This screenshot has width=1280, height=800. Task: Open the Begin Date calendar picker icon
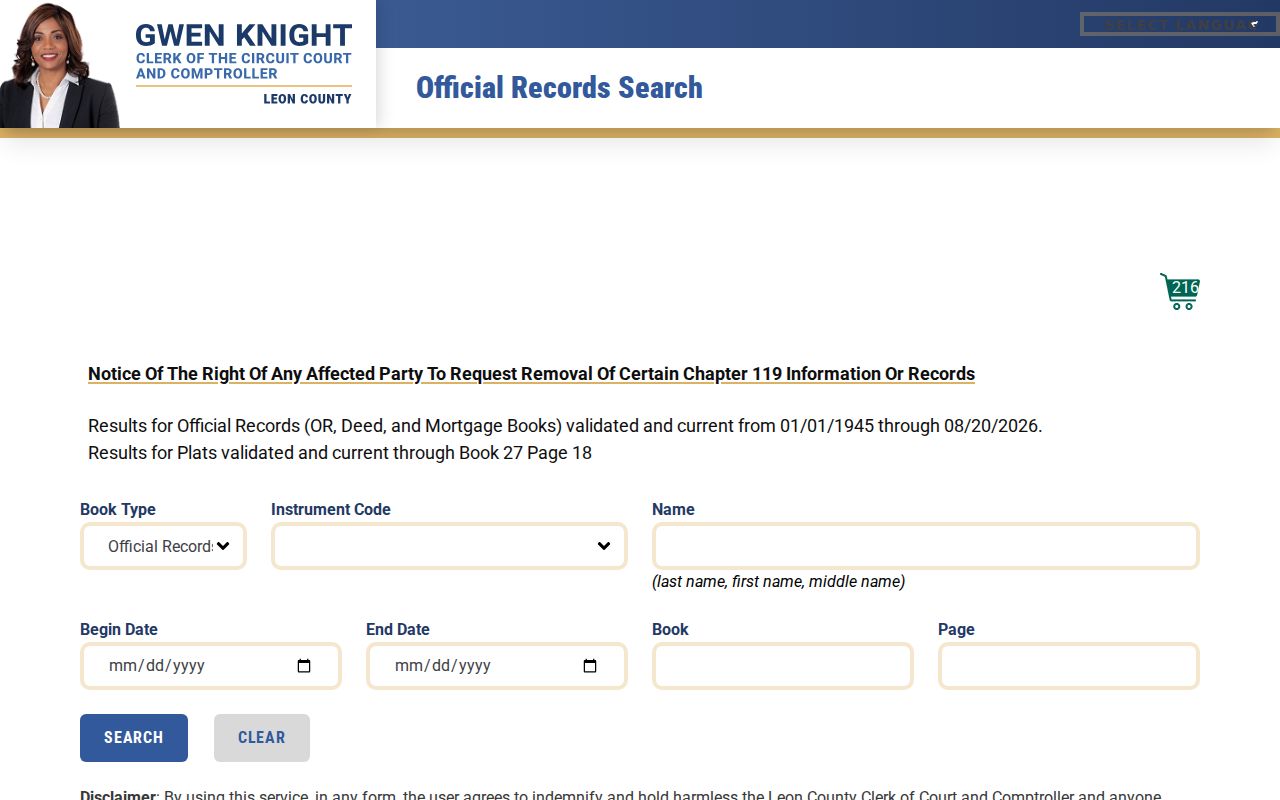pos(304,666)
